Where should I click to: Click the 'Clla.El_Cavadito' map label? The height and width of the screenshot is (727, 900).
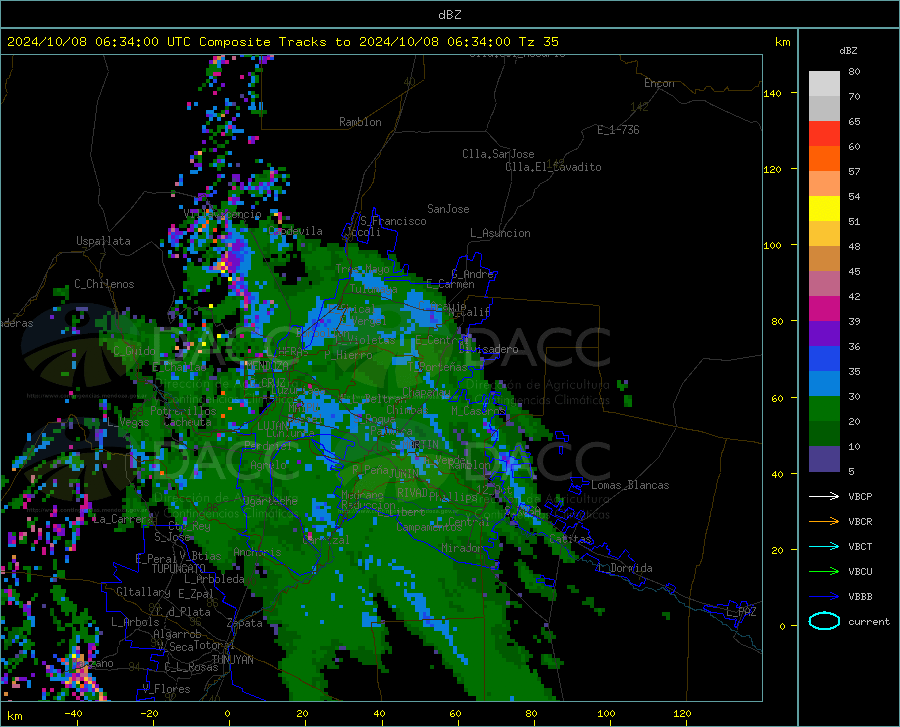click(553, 167)
